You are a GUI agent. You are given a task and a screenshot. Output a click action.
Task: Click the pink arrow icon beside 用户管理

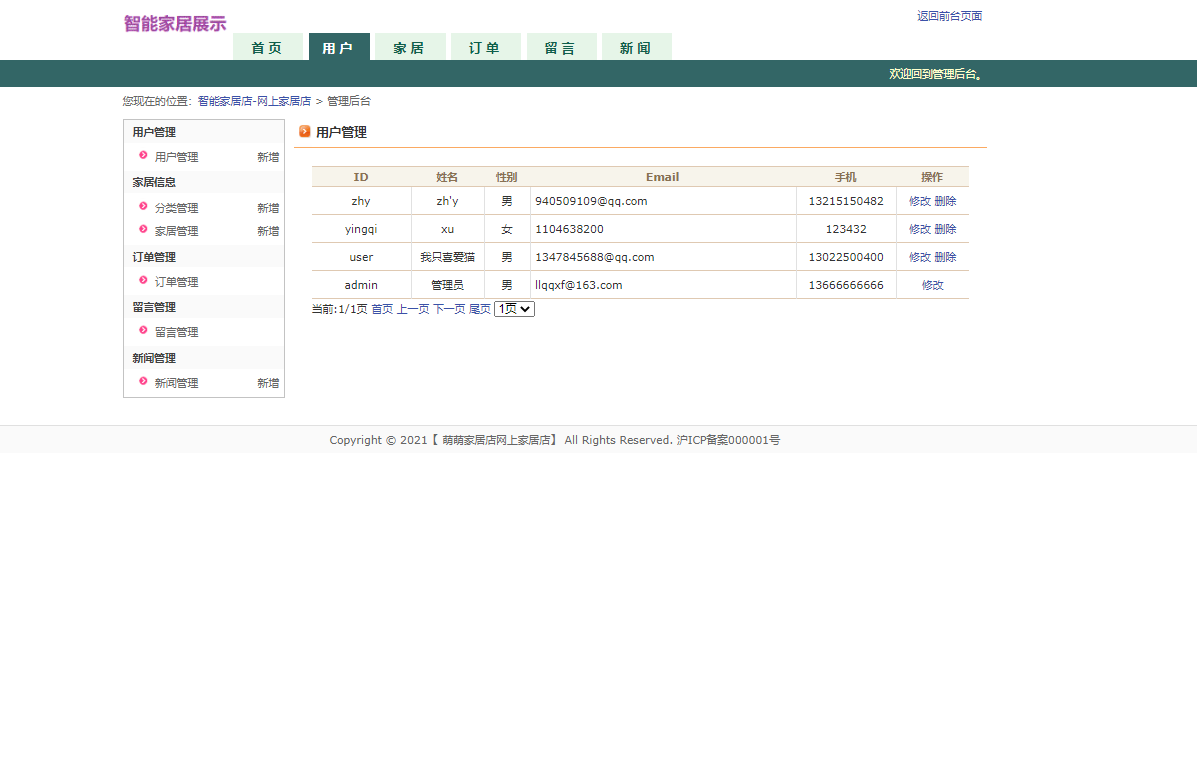144,157
